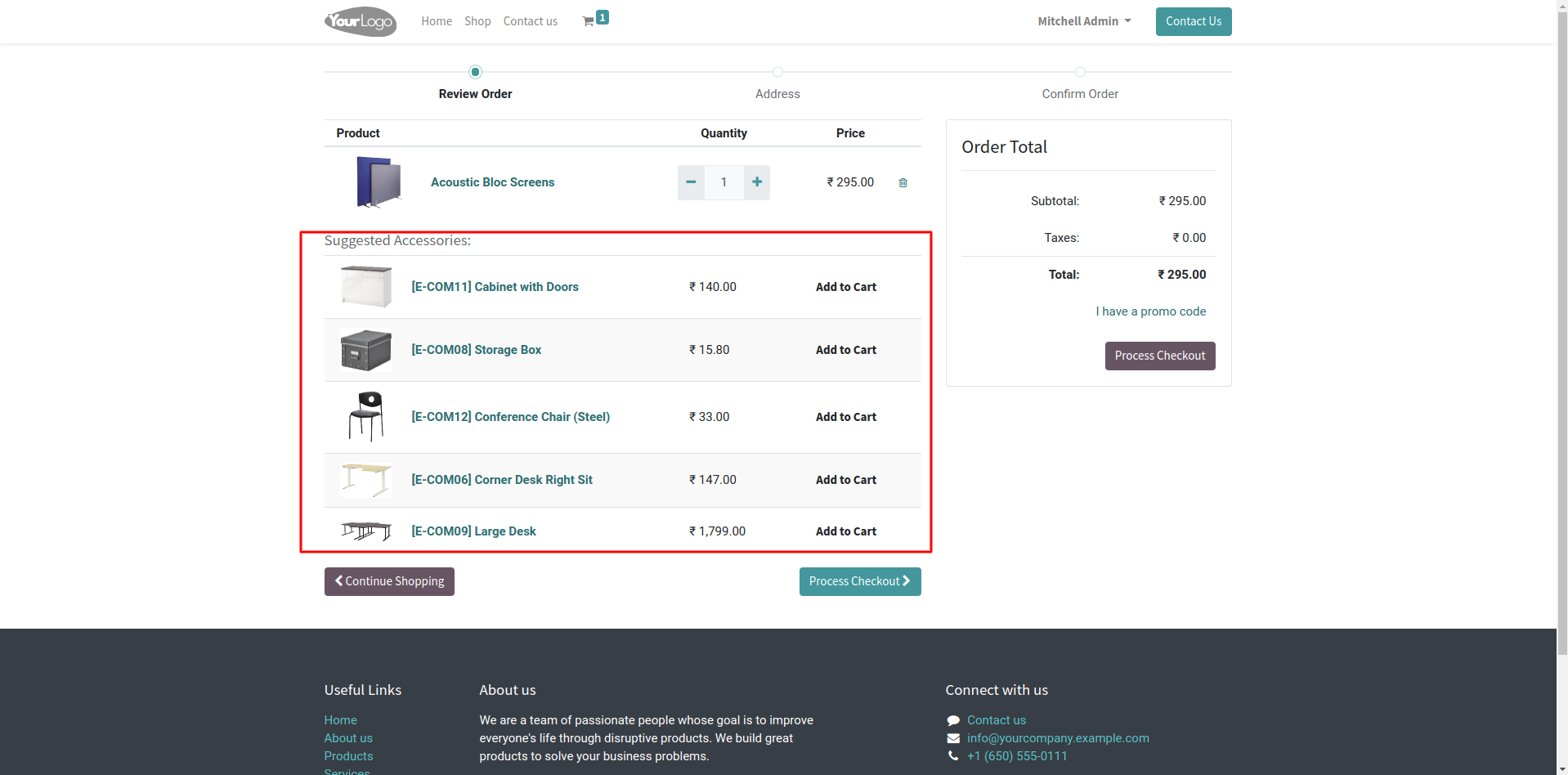
Task: Go to the Home menu item
Action: click(x=437, y=21)
